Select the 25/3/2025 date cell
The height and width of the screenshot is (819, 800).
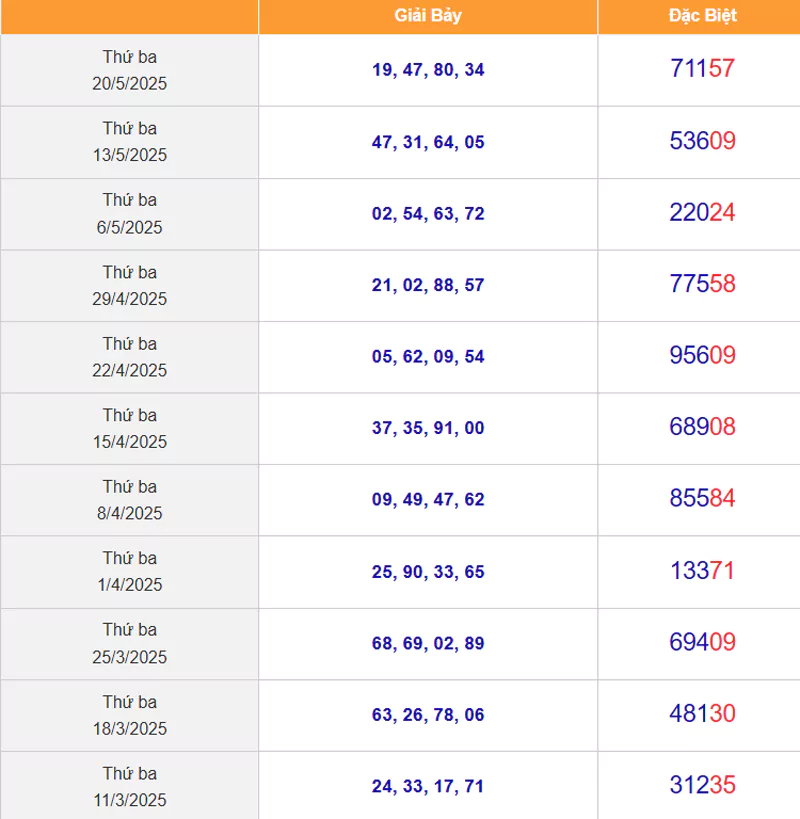click(130, 644)
